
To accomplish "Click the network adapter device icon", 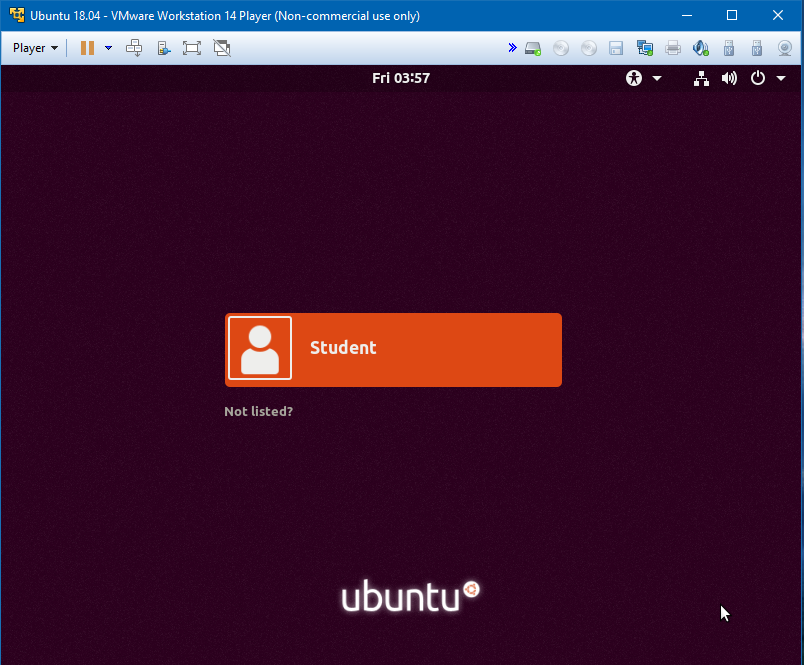I will click(x=645, y=48).
